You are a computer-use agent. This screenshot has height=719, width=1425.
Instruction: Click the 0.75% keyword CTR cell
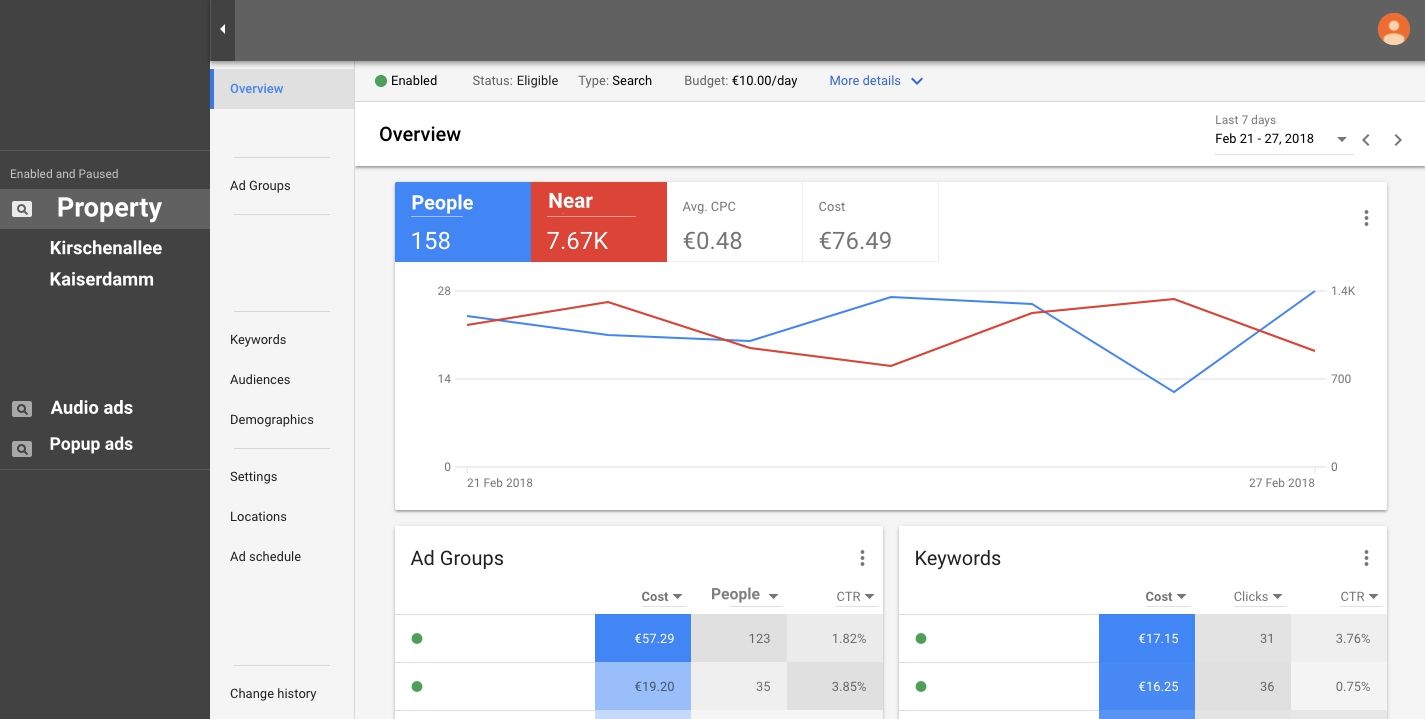pyautogui.click(x=1339, y=686)
